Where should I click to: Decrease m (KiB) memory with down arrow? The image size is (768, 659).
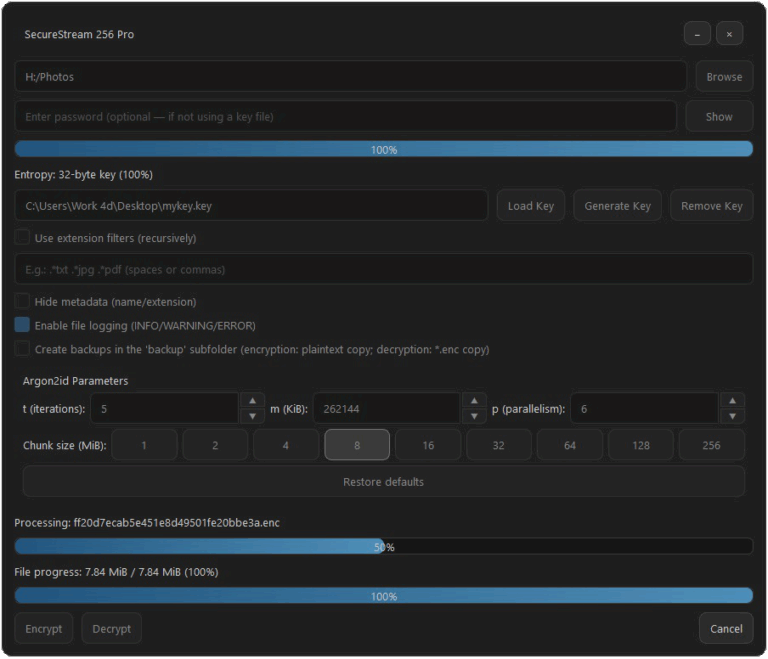click(x=475, y=416)
